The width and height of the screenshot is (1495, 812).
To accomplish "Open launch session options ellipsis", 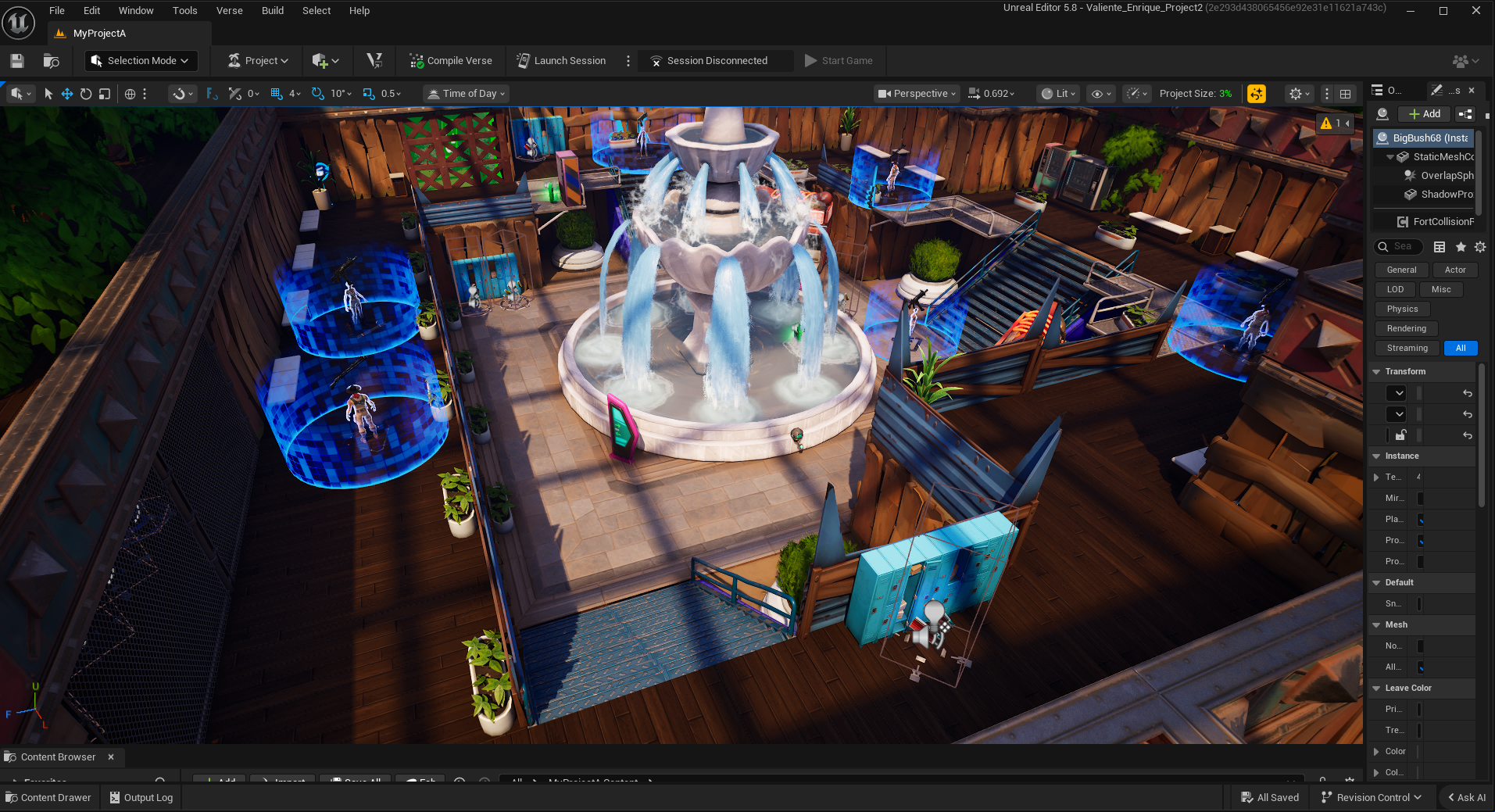I will (x=628, y=61).
